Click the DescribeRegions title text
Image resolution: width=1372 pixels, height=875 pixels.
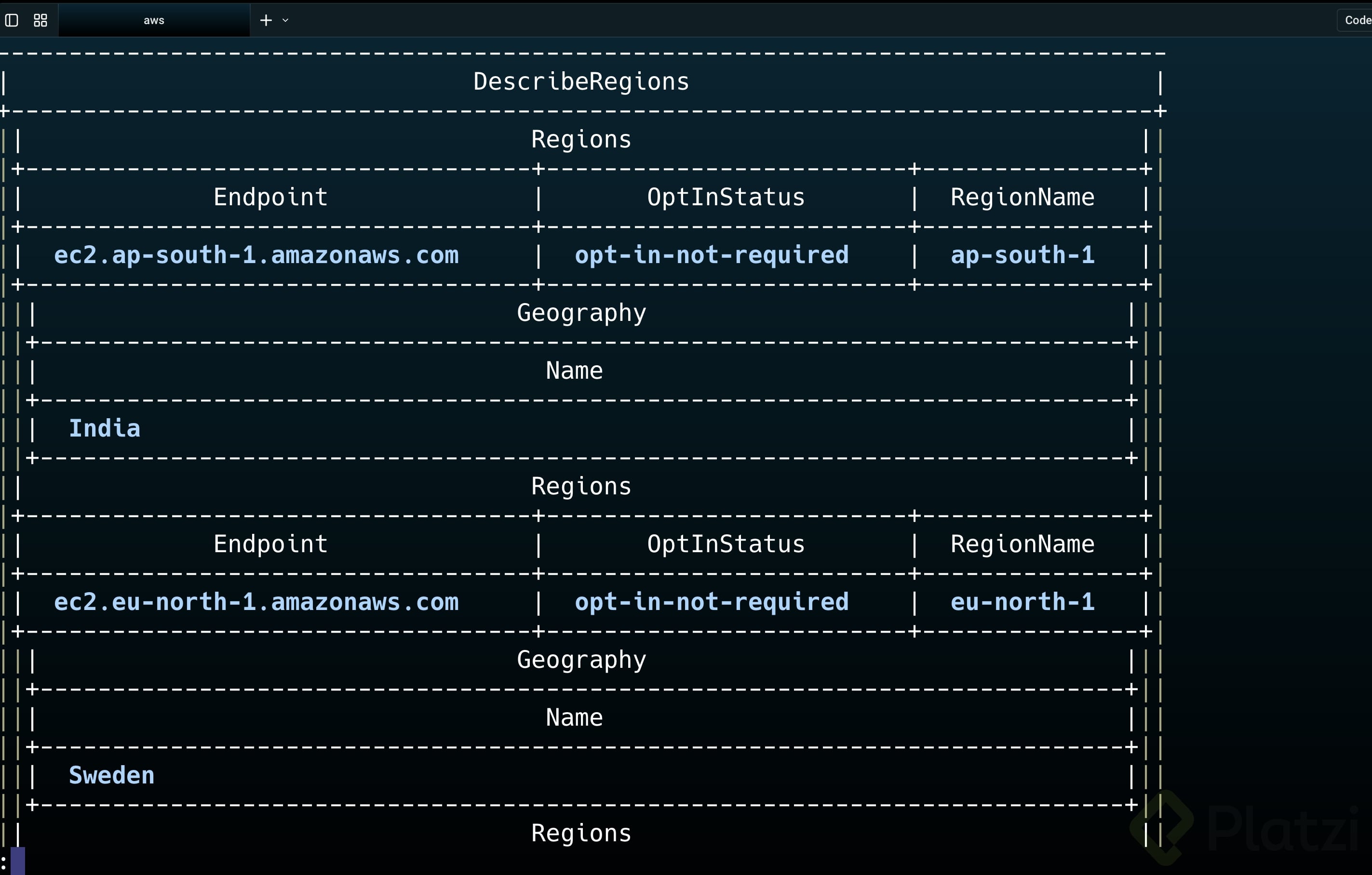point(580,82)
